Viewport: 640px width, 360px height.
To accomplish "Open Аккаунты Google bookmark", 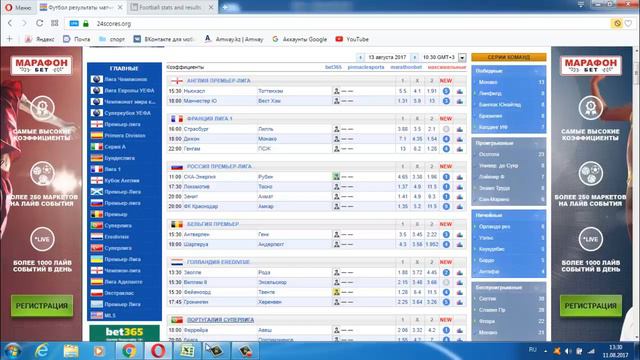I will (300, 39).
